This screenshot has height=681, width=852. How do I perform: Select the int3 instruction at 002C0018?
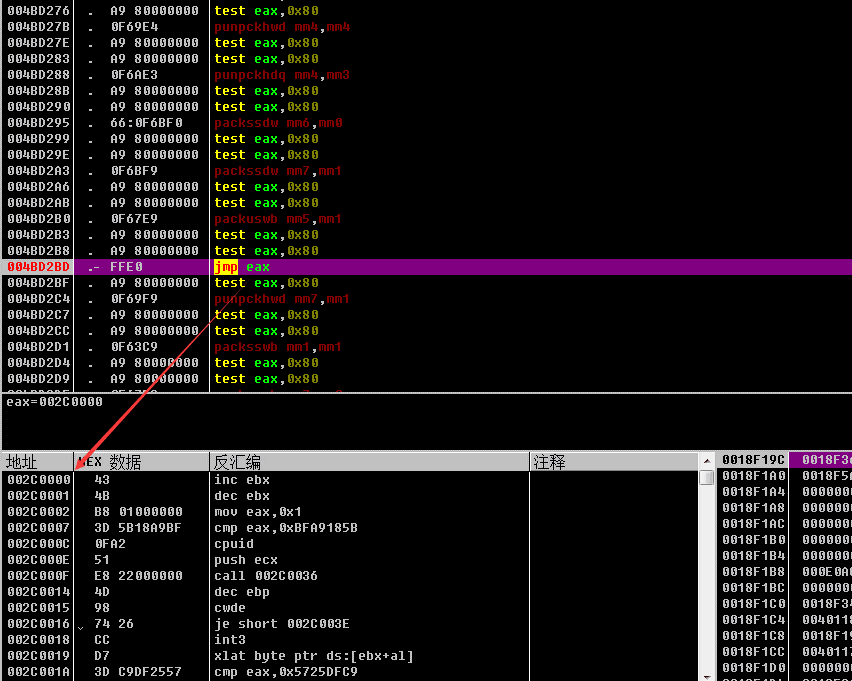(230, 640)
